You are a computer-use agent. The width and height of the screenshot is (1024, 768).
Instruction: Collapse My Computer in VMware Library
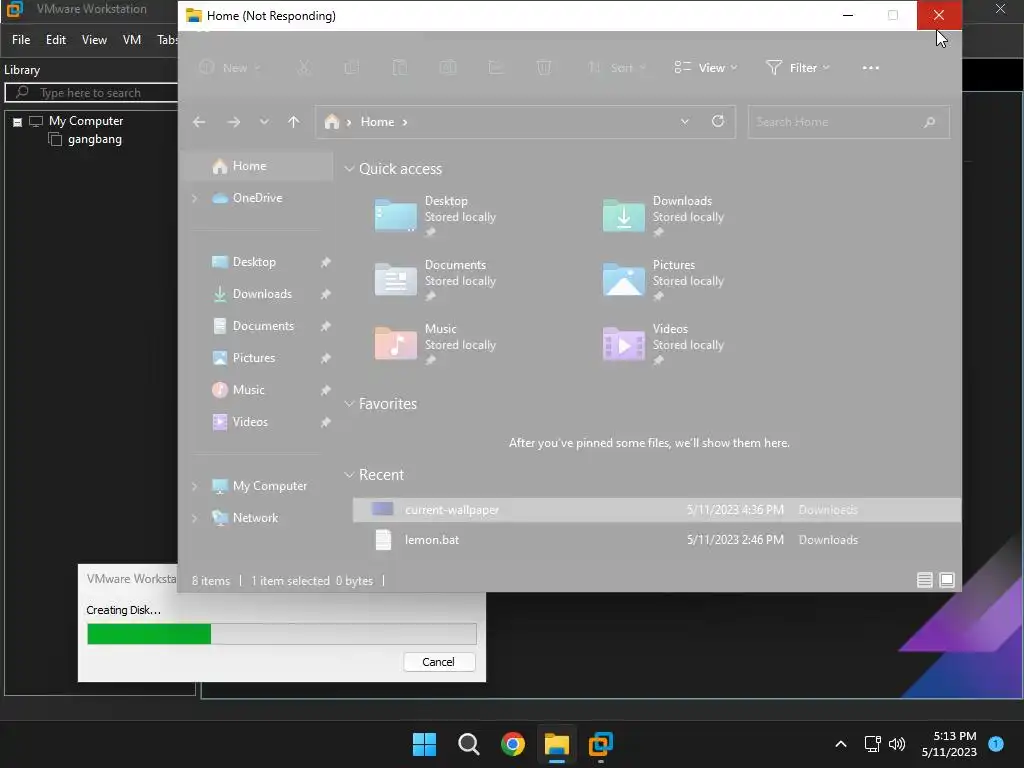[x=18, y=122]
